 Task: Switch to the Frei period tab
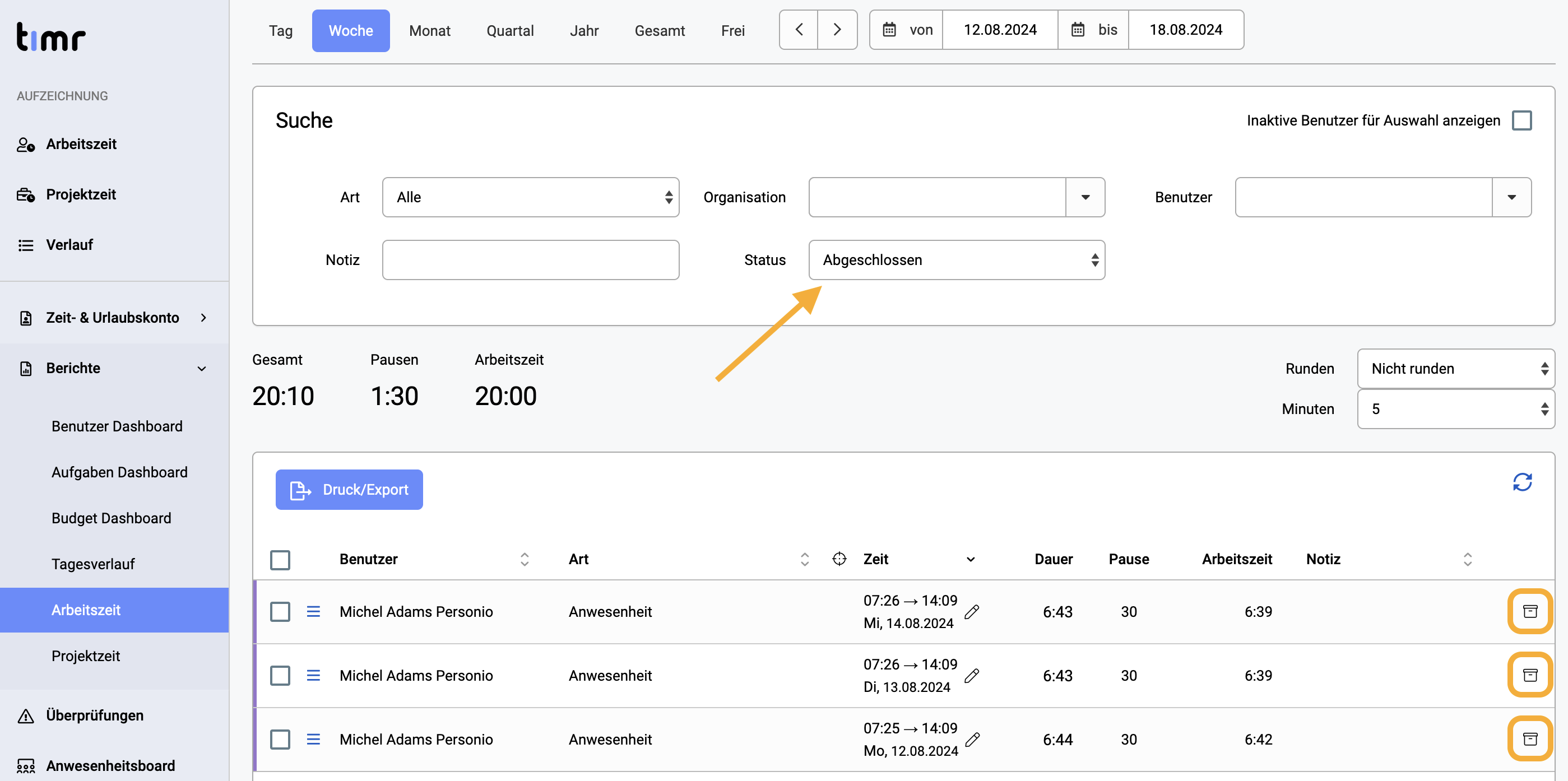pos(733,30)
